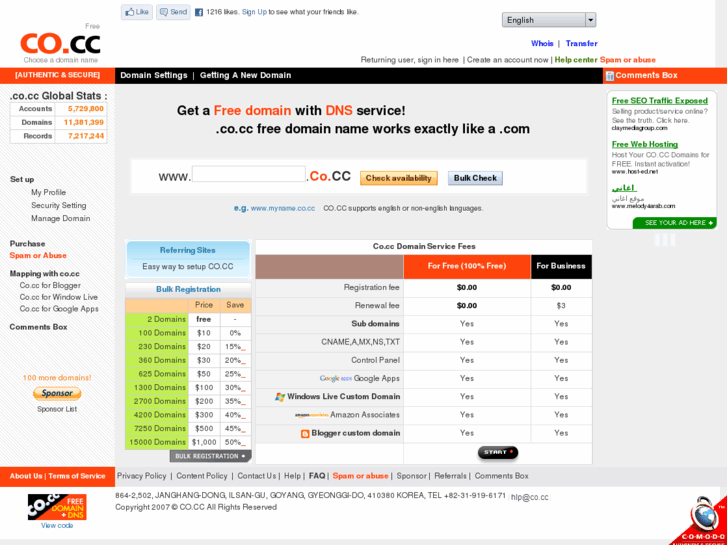Click the 15000 Domains row
Viewport: 727px width, 545px height.
click(x=188, y=442)
